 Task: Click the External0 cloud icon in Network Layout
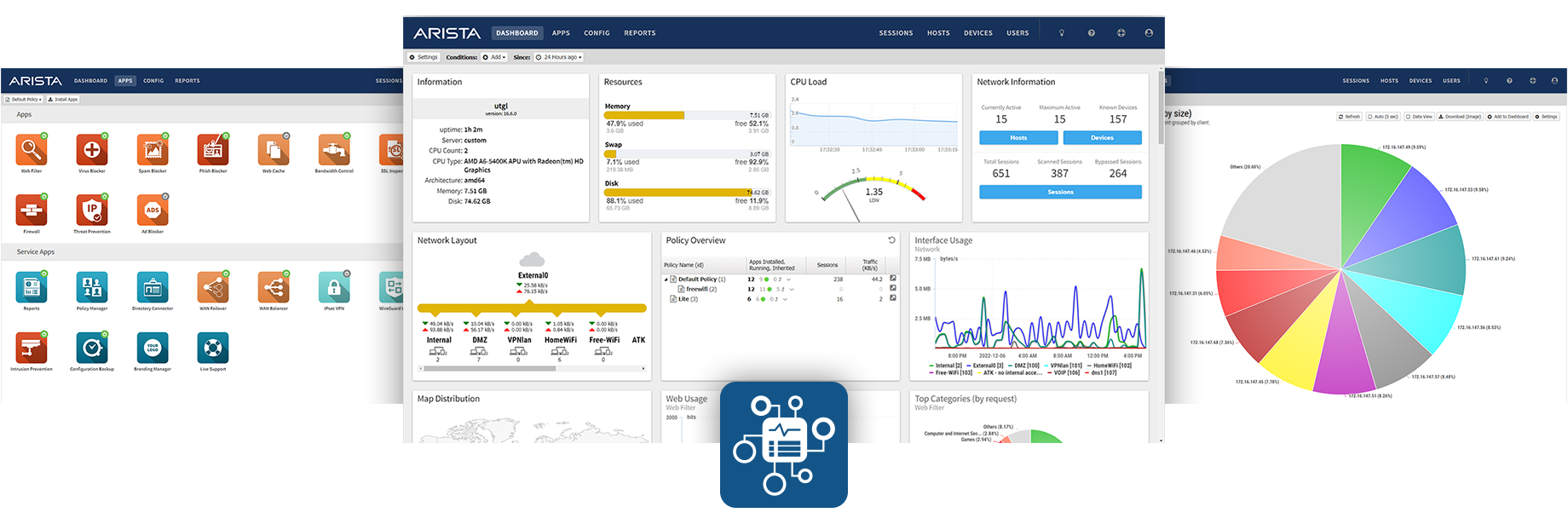point(533,259)
